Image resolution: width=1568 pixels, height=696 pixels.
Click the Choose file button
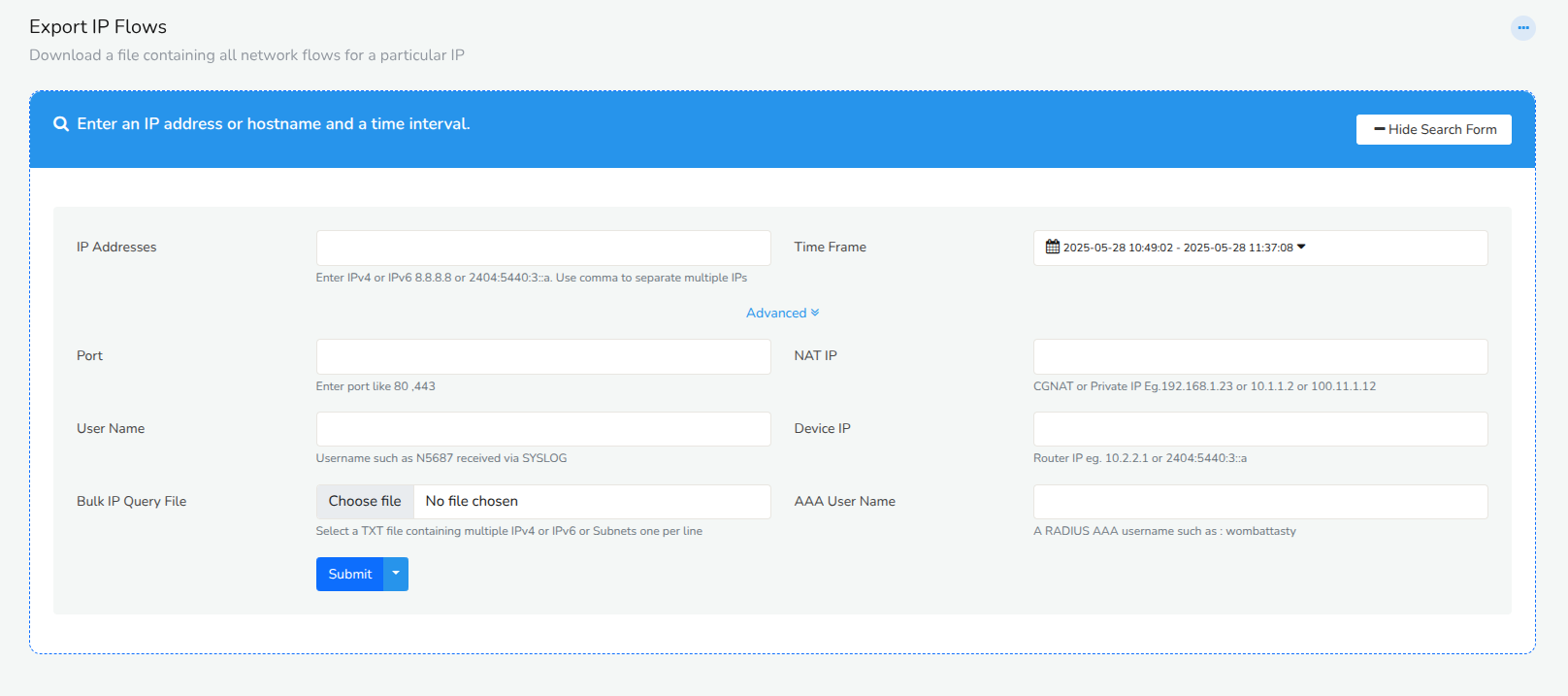365,501
